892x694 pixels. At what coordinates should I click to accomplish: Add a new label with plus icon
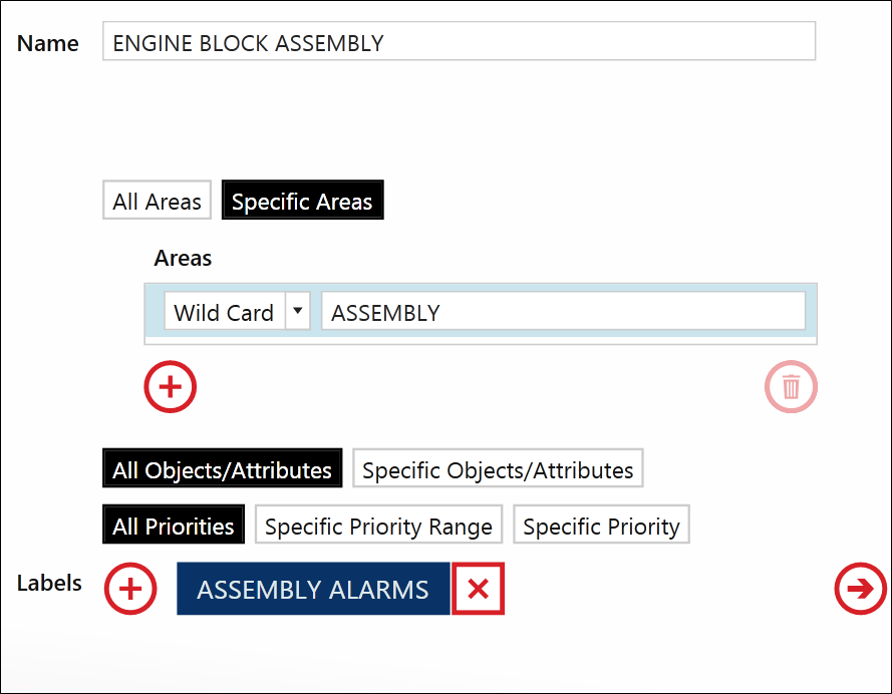pos(130,589)
